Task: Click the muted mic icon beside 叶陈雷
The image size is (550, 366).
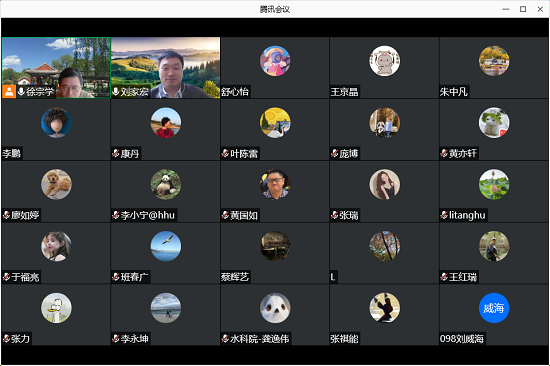Action: pyautogui.click(x=225, y=153)
